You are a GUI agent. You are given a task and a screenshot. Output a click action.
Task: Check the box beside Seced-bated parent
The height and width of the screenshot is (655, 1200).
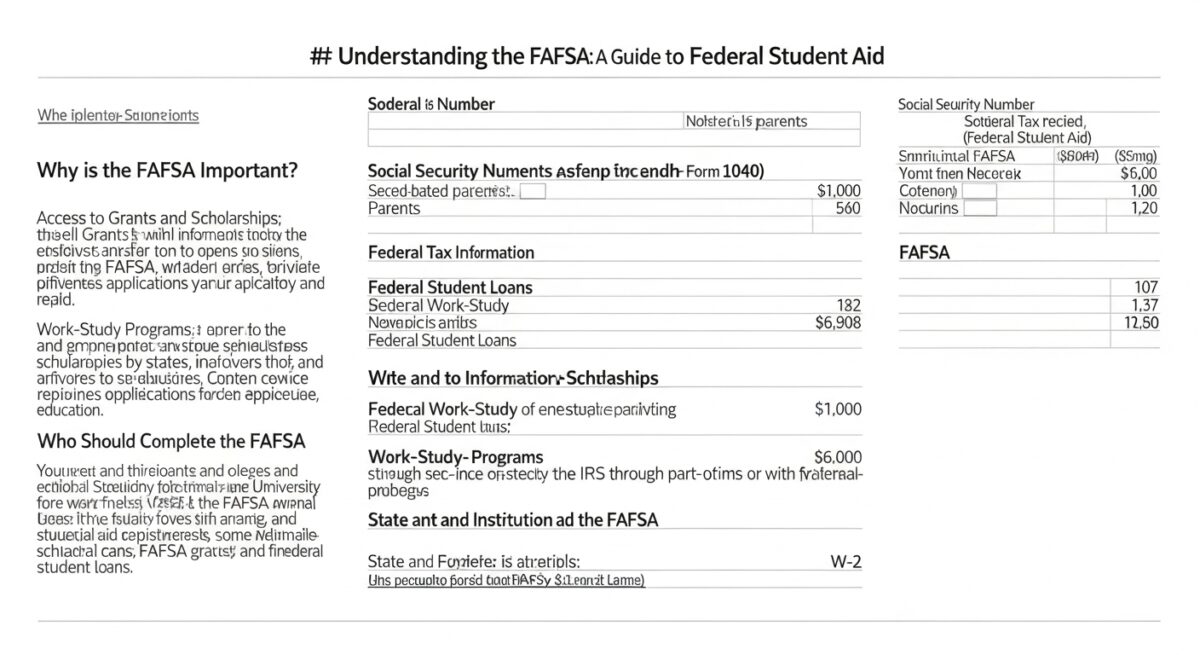(532, 191)
